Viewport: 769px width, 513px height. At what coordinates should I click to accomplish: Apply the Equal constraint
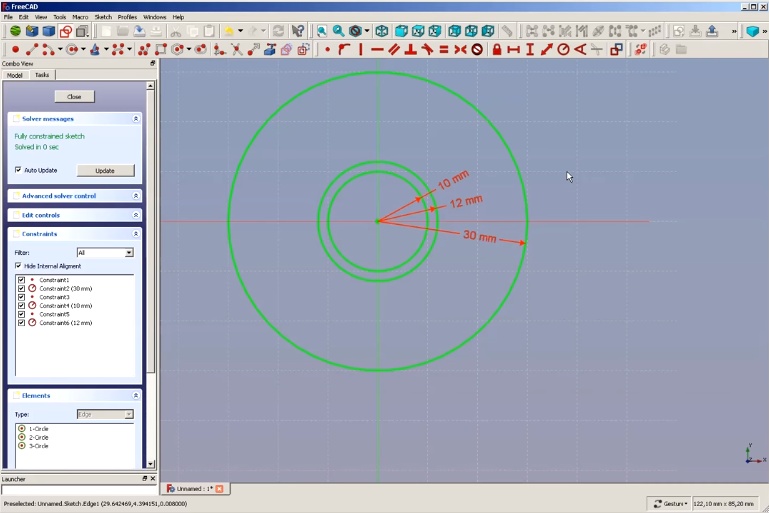coord(444,50)
